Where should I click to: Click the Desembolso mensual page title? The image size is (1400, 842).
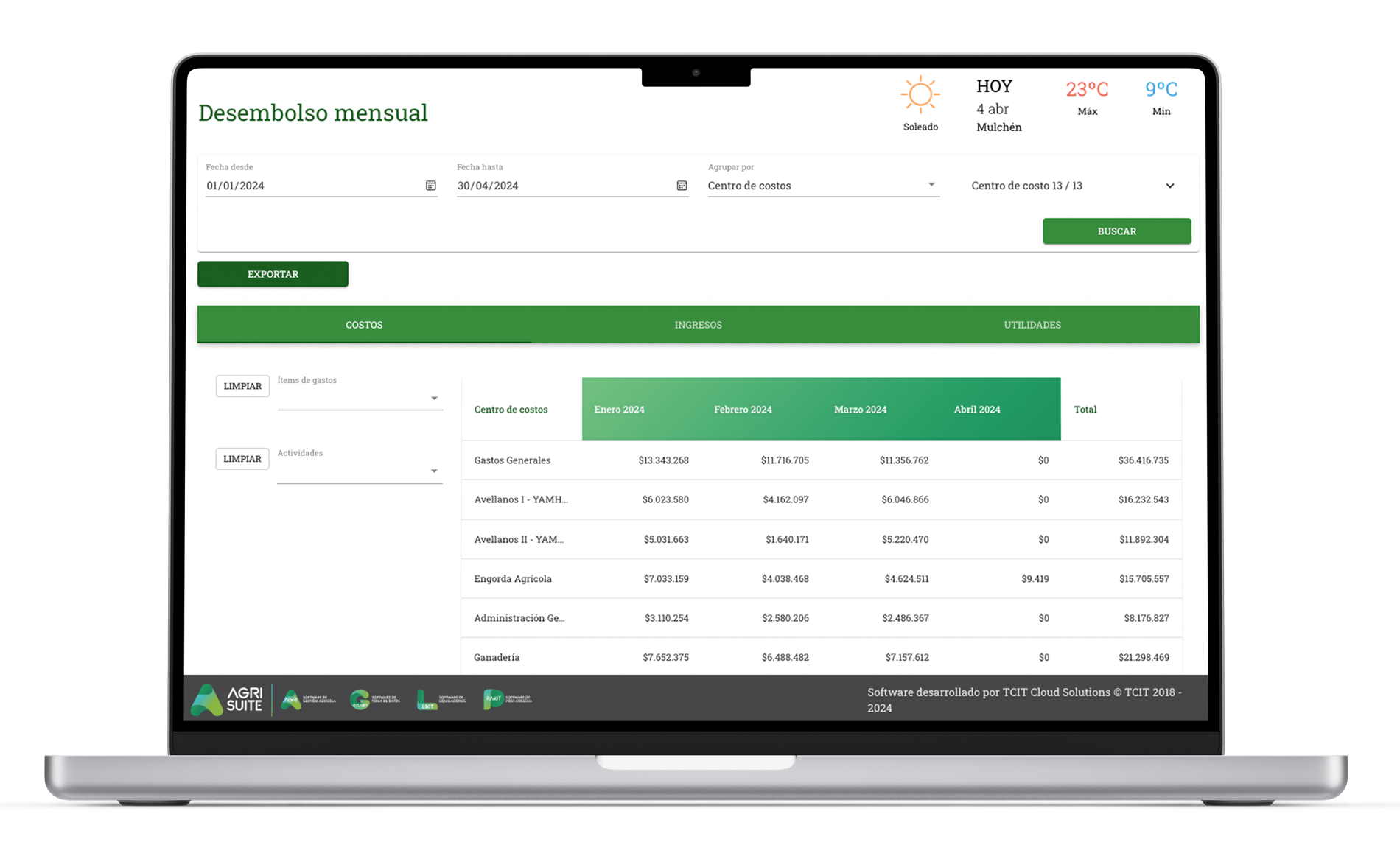coord(312,113)
